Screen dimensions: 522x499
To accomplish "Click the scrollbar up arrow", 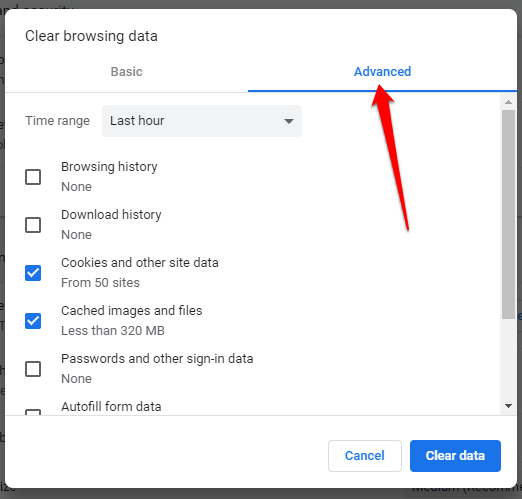I will click(508, 102).
